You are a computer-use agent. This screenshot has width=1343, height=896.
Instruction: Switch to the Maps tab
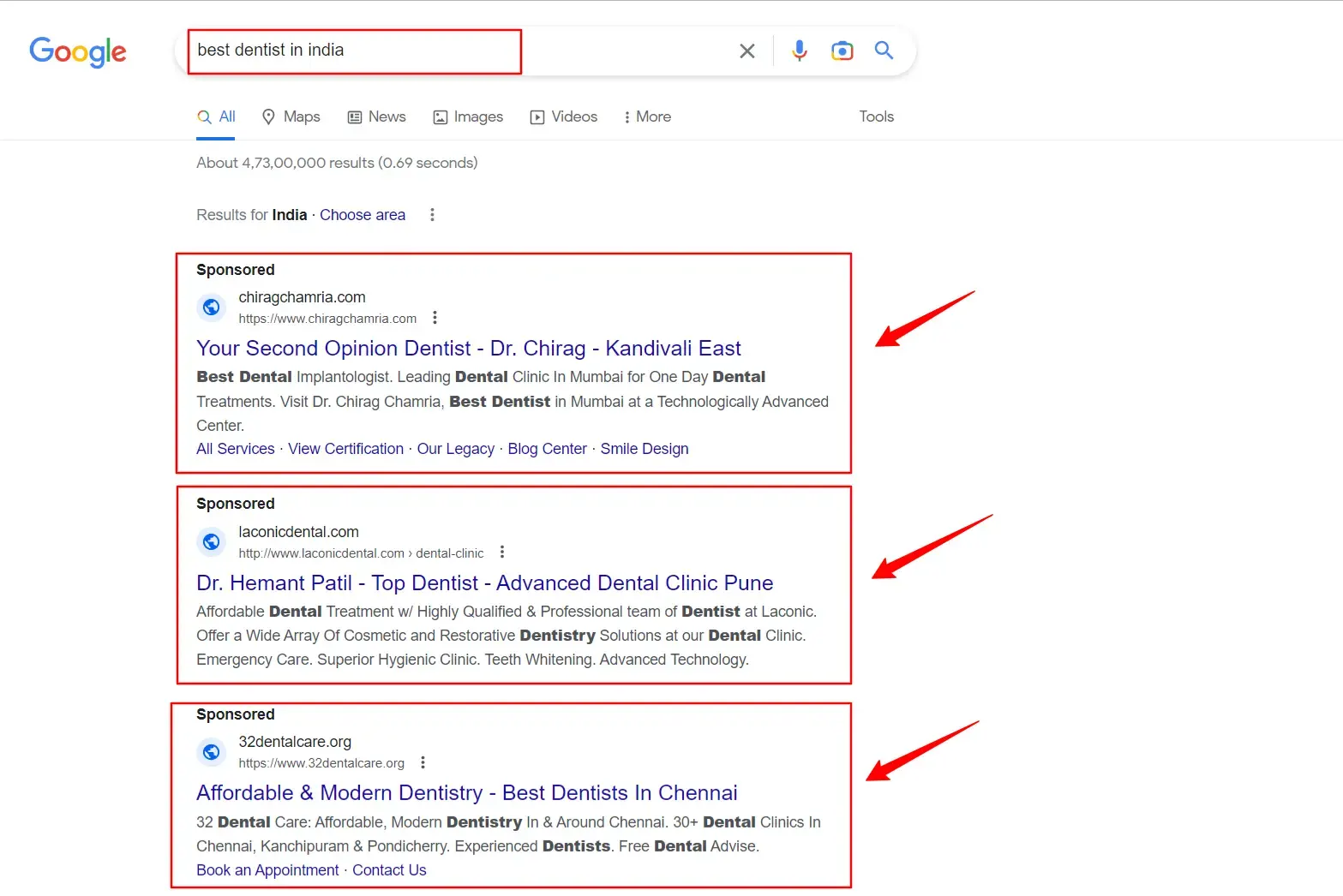tap(291, 116)
